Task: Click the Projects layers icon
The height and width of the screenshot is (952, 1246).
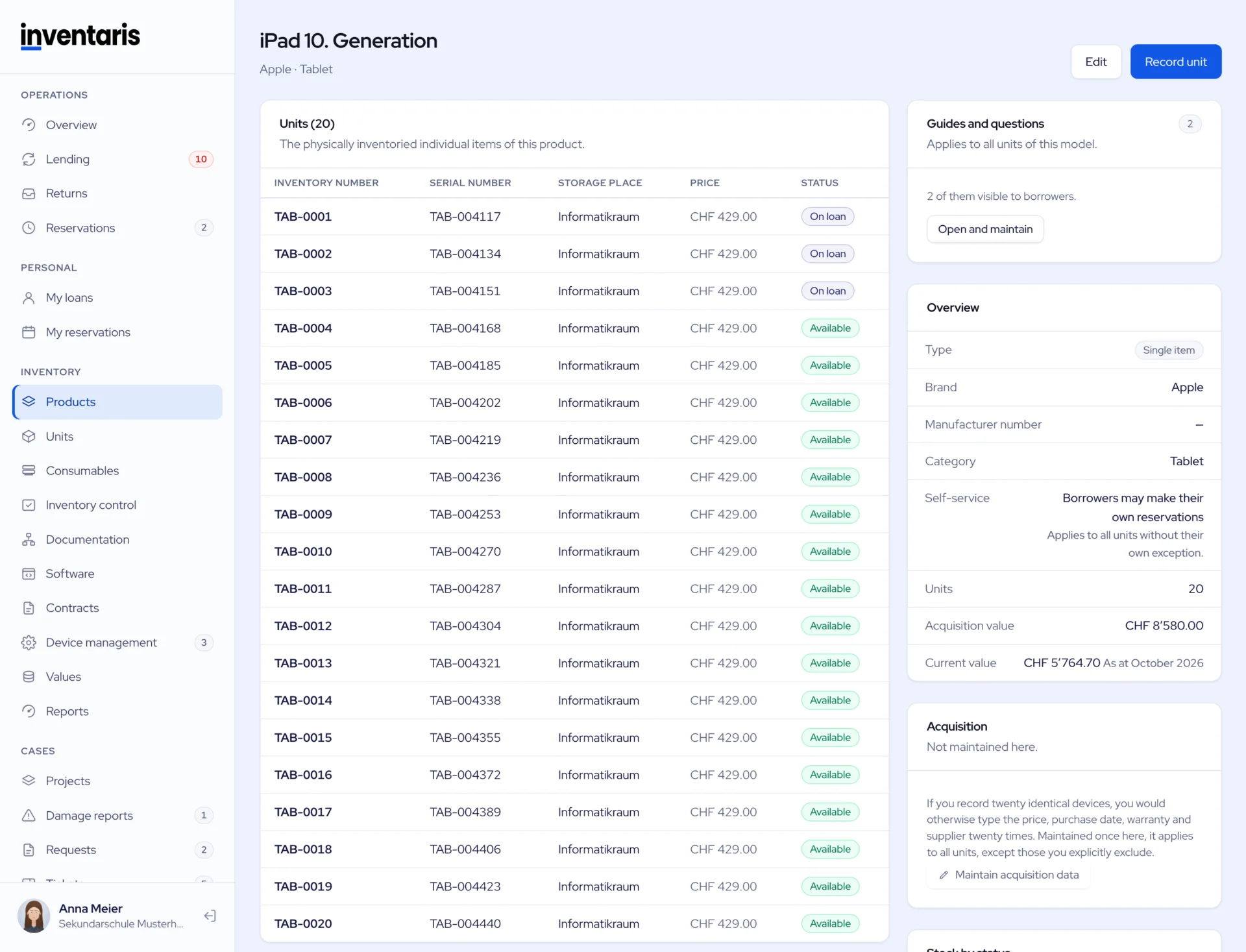Action: pyautogui.click(x=29, y=781)
